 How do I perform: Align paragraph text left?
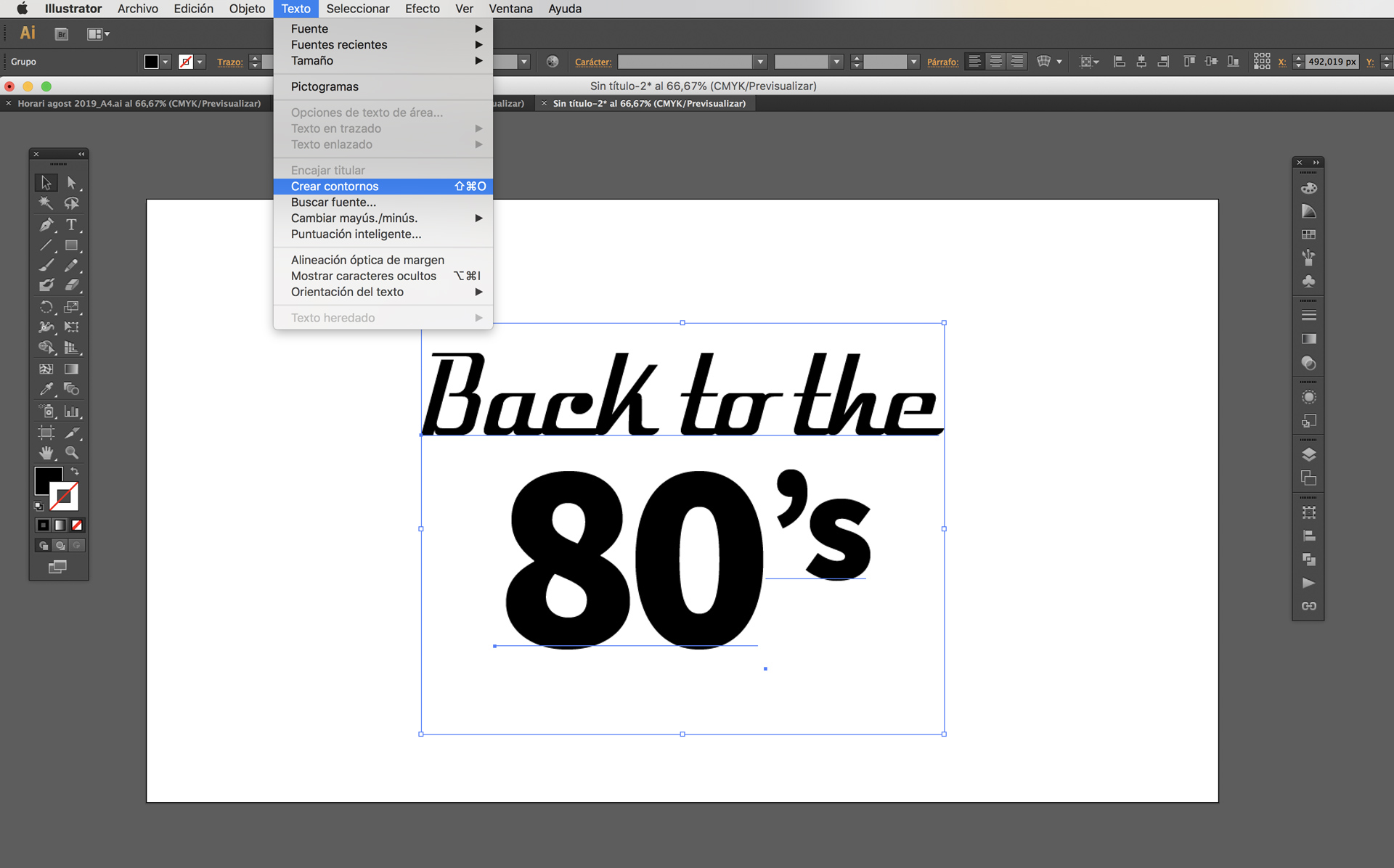pyautogui.click(x=974, y=62)
